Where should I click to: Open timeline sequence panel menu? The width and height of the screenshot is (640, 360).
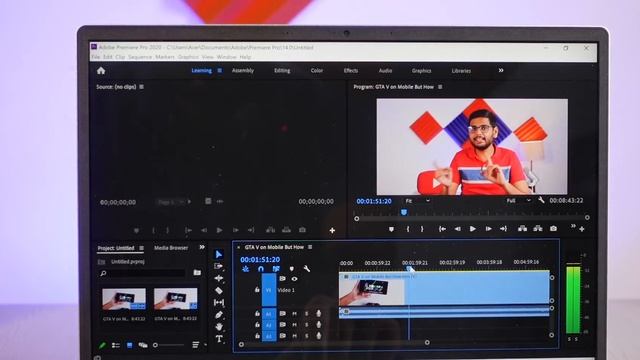coord(310,247)
